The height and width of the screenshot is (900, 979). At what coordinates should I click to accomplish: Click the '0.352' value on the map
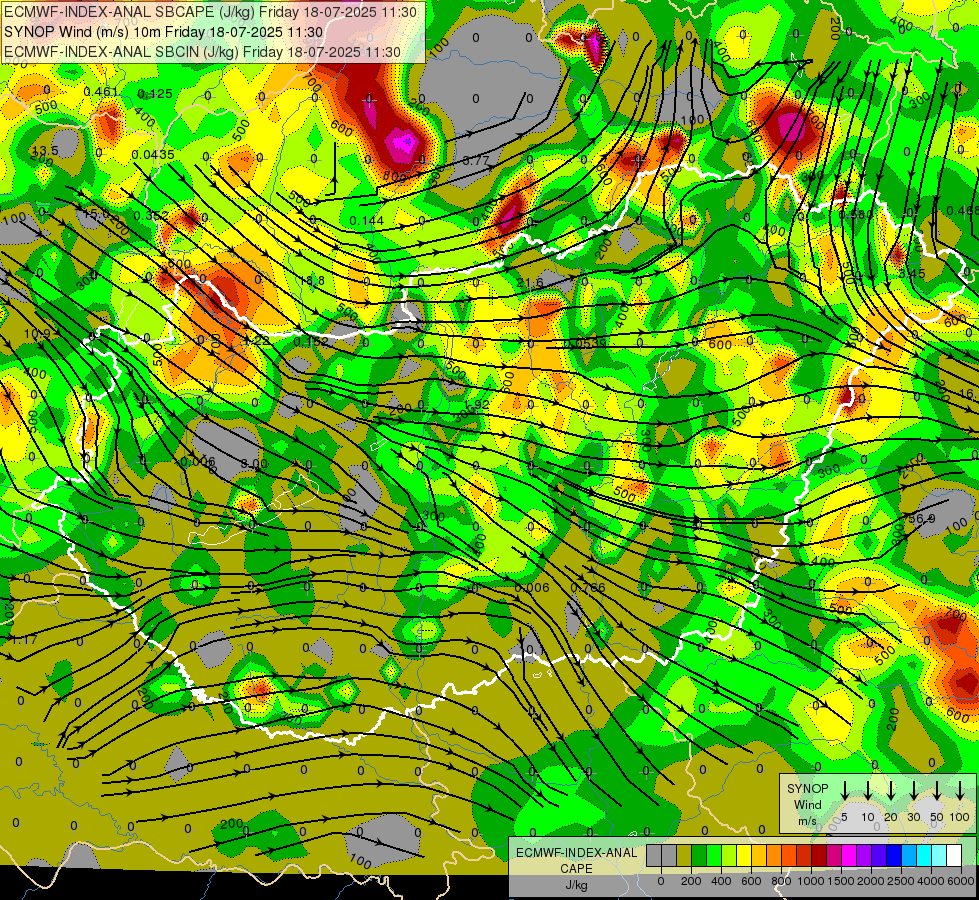(x=151, y=215)
